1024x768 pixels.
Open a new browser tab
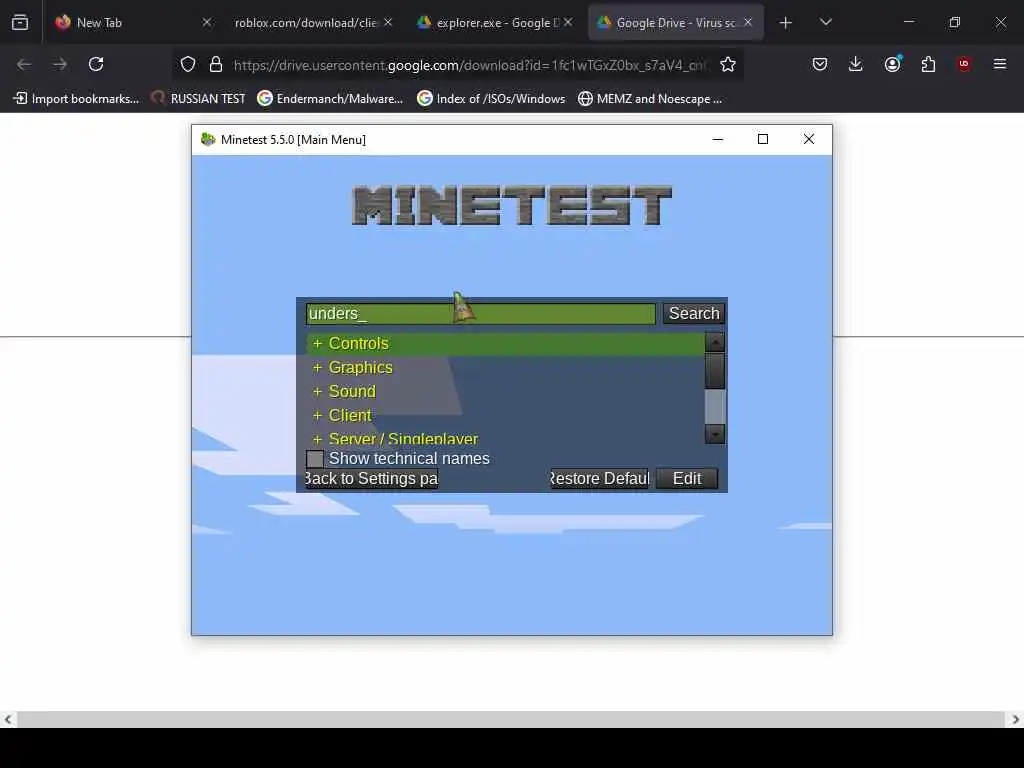click(x=786, y=23)
